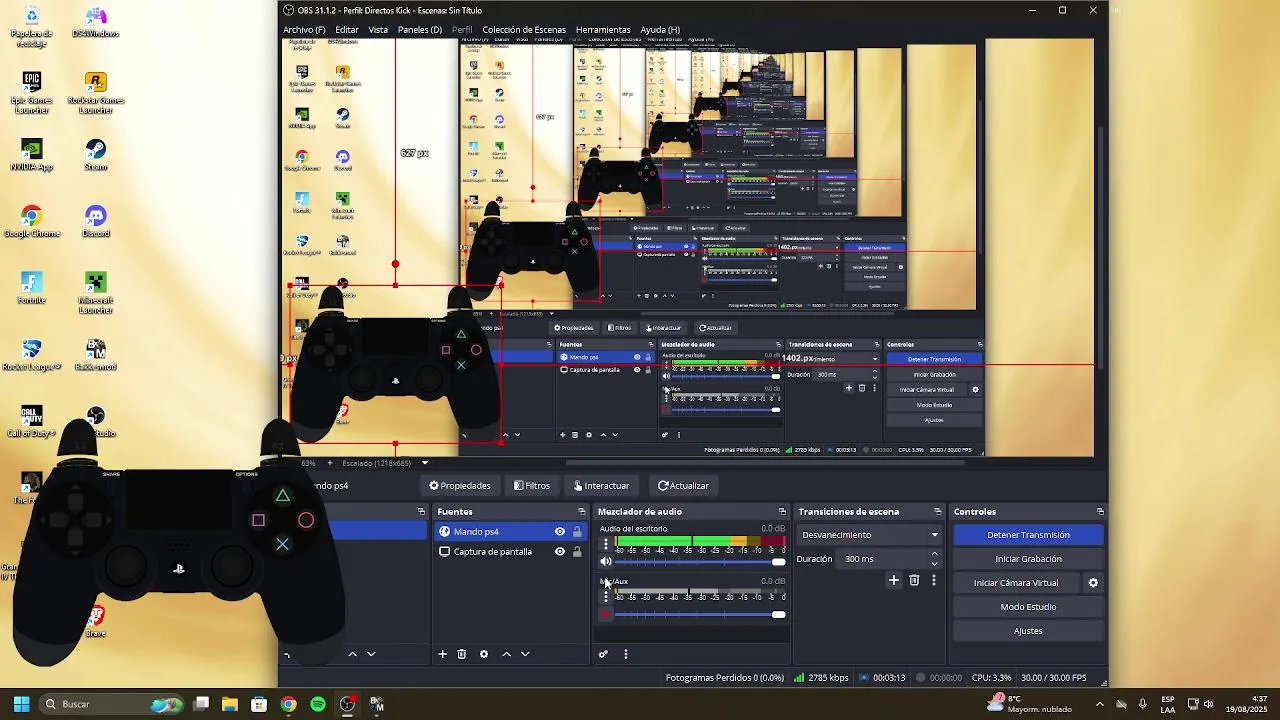This screenshot has width=1280, height=720.
Task: Open the Vista menu
Action: pyautogui.click(x=378, y=30)
